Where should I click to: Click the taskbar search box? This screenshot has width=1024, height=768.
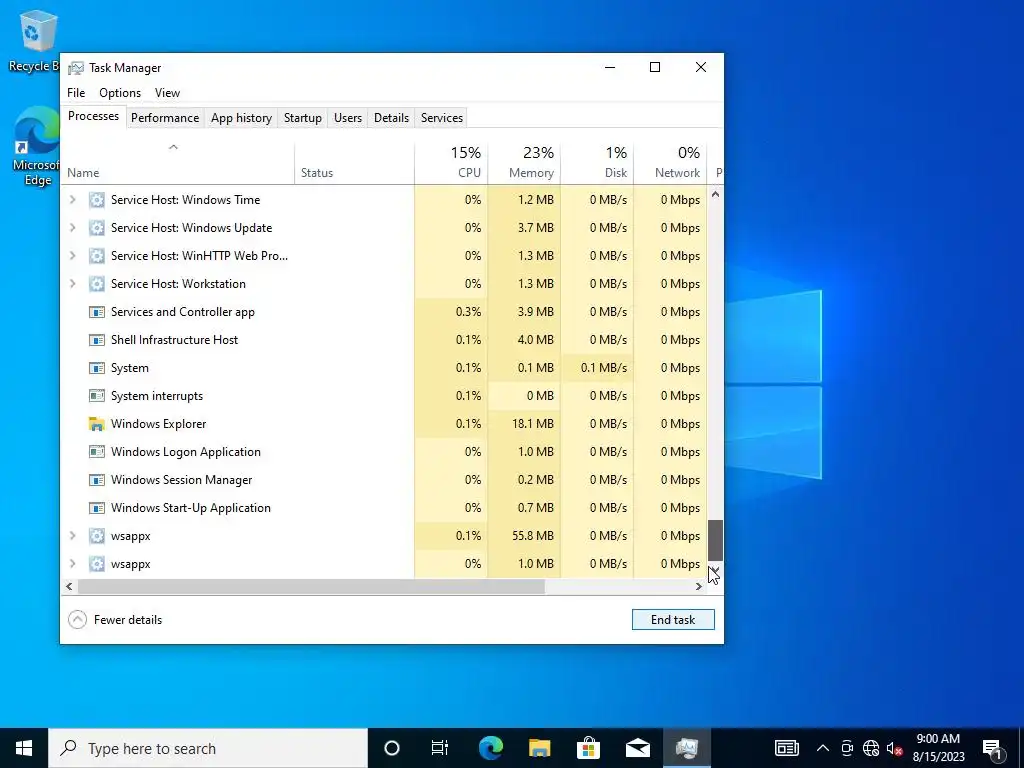pos(208,748)
